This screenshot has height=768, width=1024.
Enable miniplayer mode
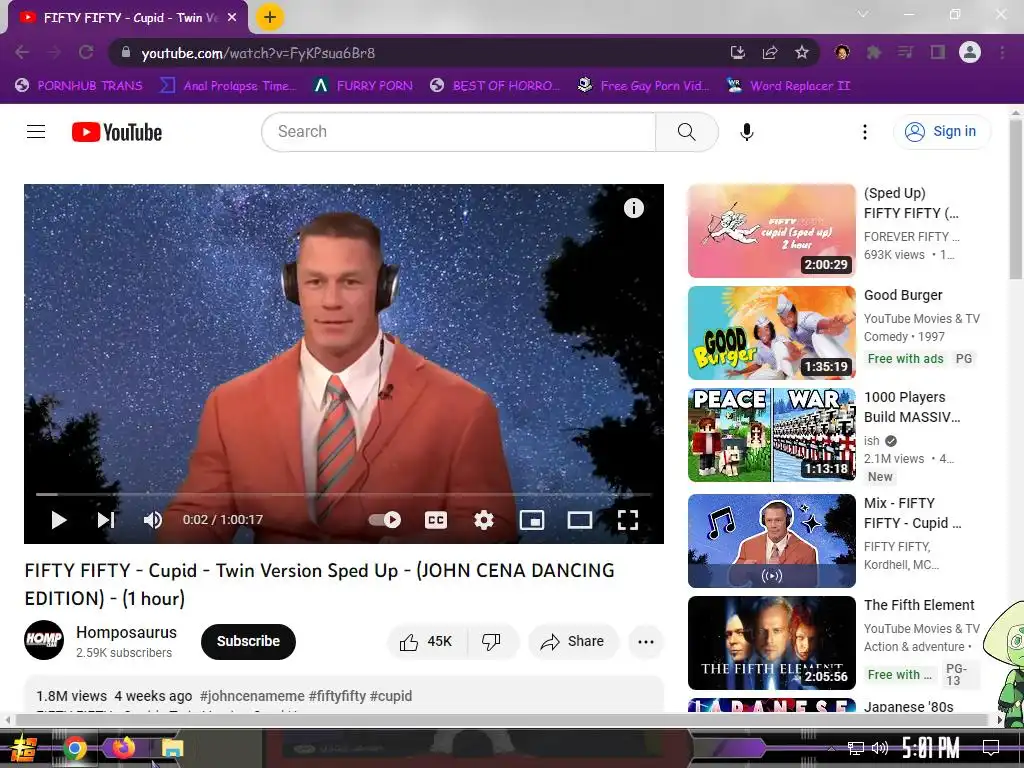click(x=532, y=520)
